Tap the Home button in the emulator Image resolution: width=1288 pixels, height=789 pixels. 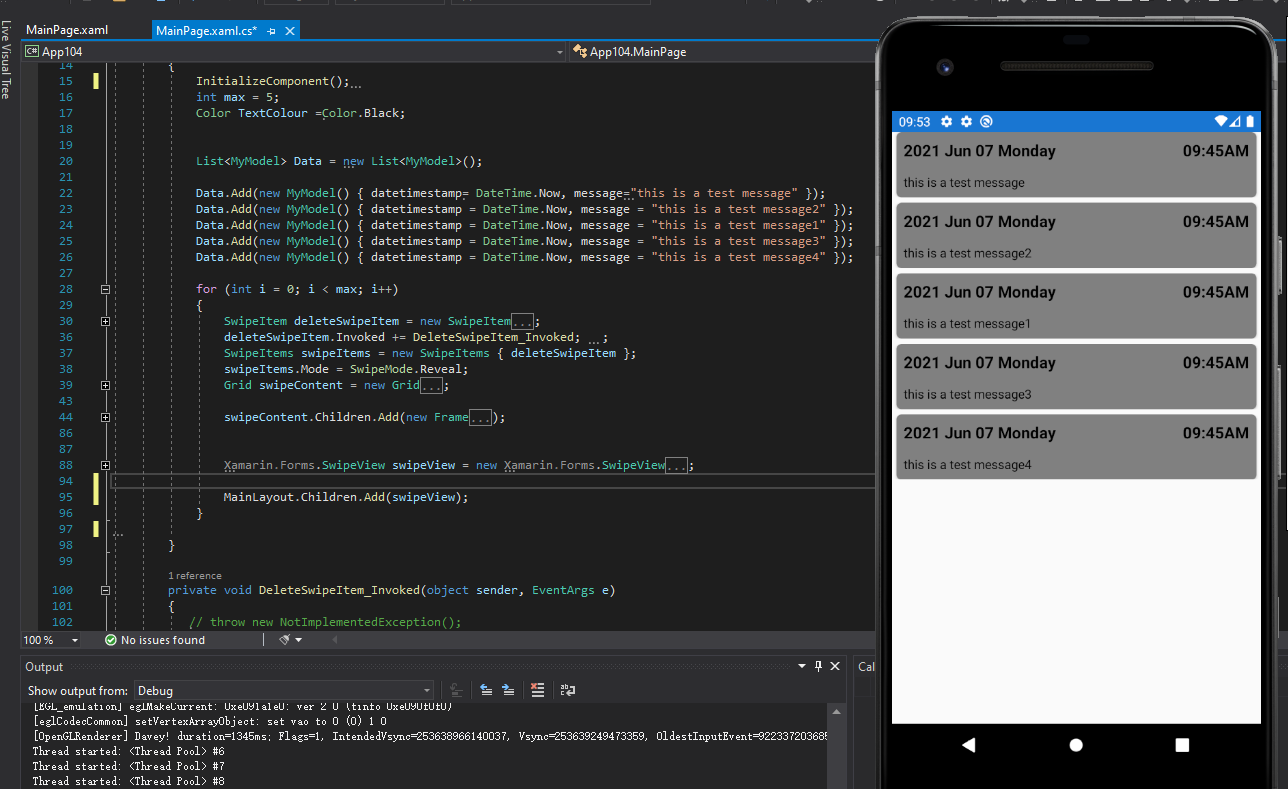point(1075,744)
